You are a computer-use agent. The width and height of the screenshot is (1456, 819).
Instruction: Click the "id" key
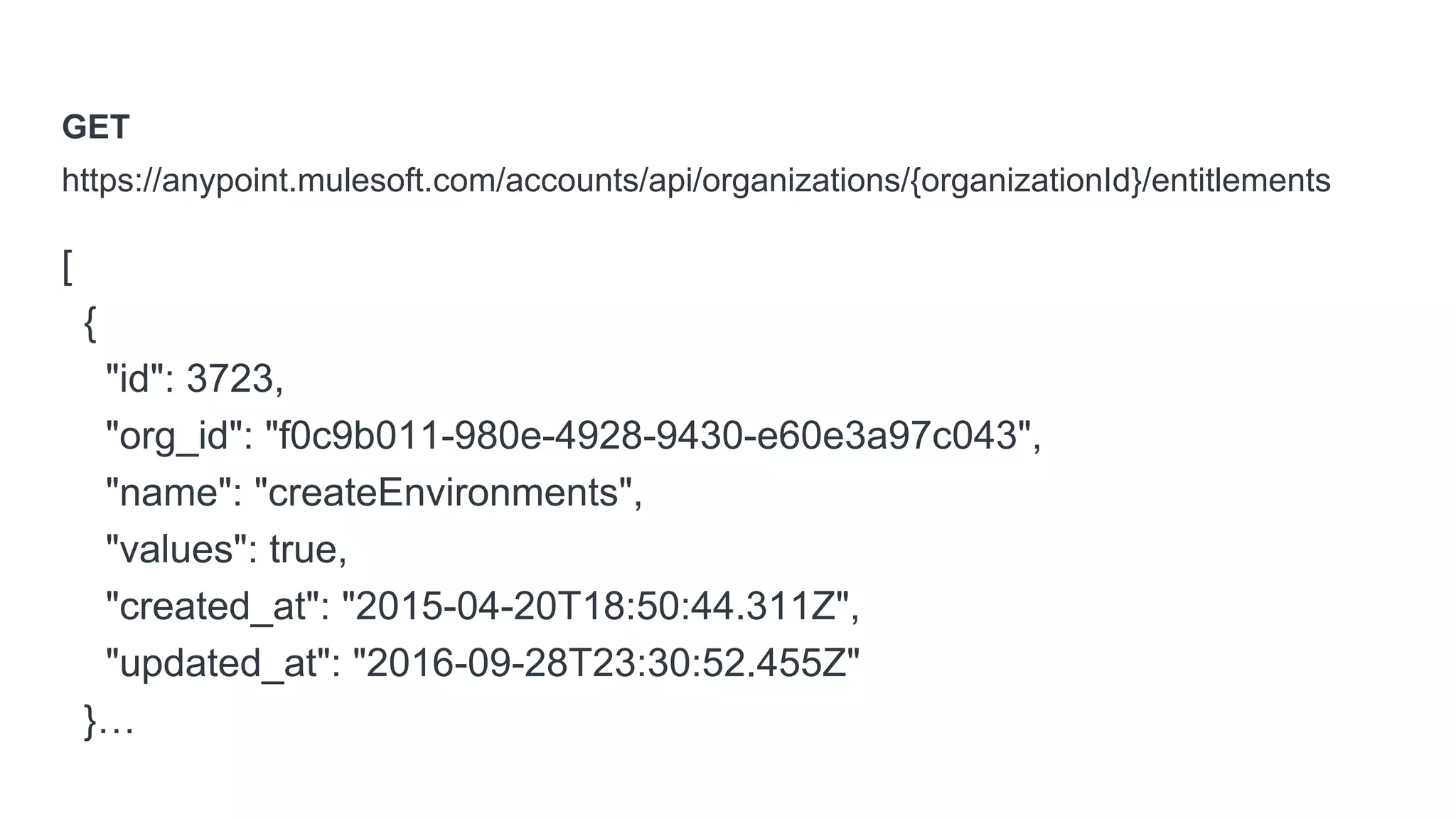click(x=134, y=378)
